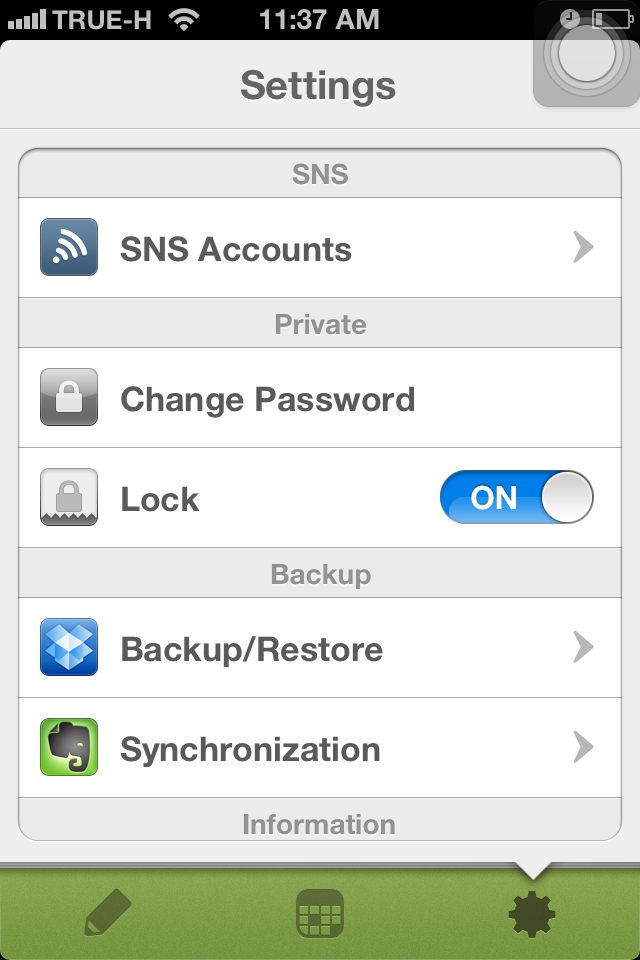
Task: Open the Synchronization settings label
Action: point(250,750)
